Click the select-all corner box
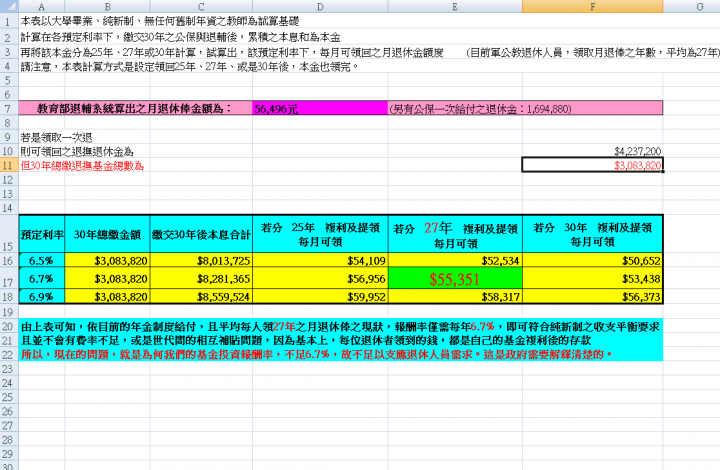Screen dimensions: 720x470 [9, 6]
